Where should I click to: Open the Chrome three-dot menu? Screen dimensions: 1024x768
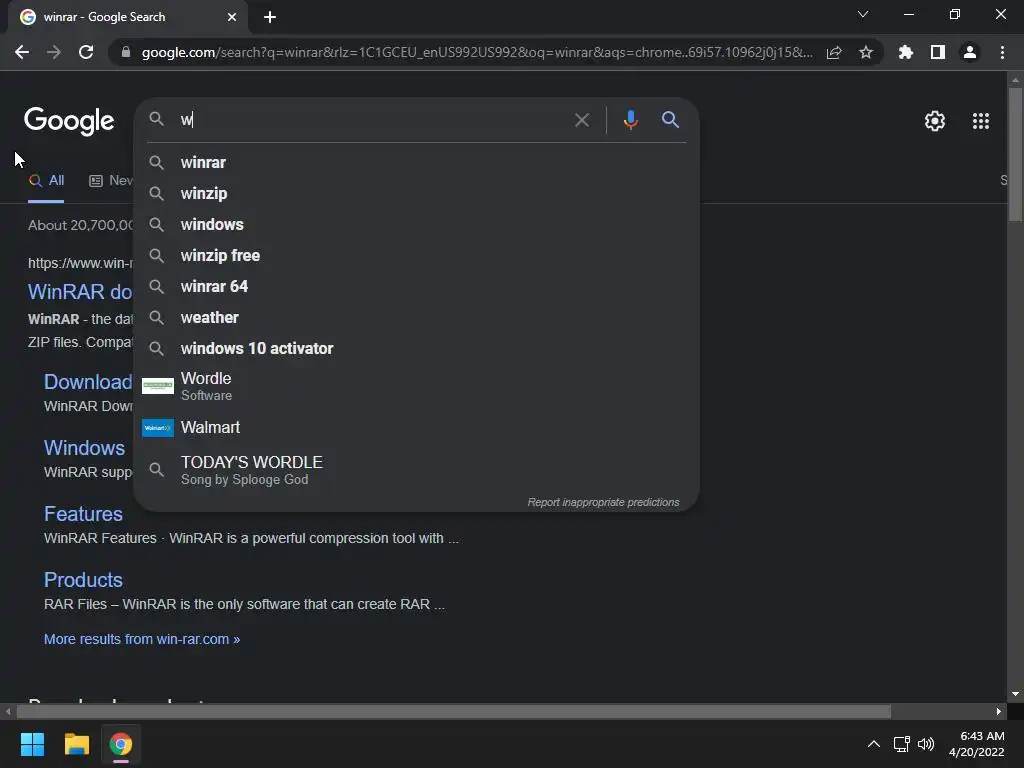1002,52
